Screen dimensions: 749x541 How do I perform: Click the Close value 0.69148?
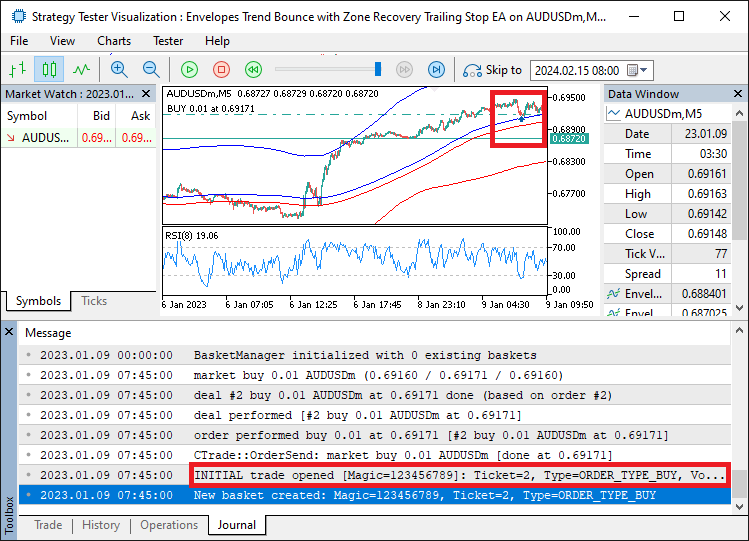(x=707, y=234)
